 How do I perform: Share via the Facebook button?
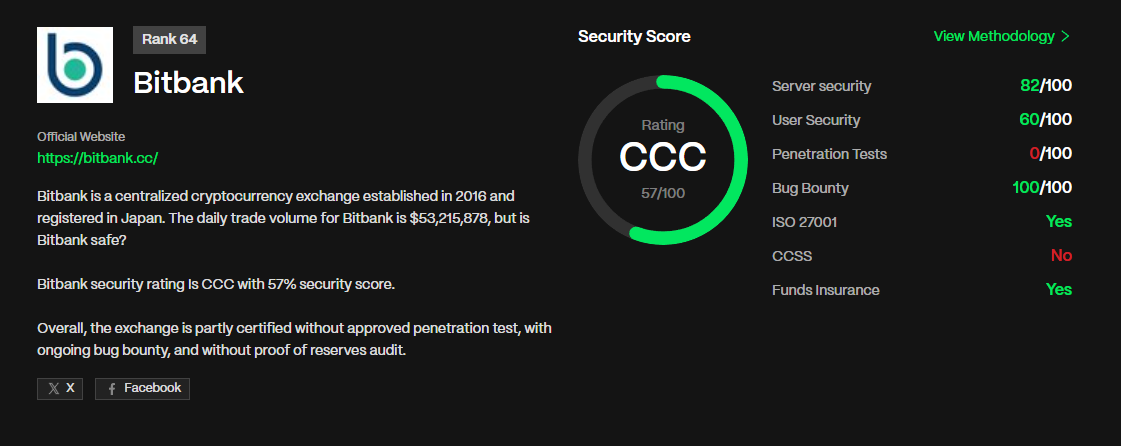[142, 388]
